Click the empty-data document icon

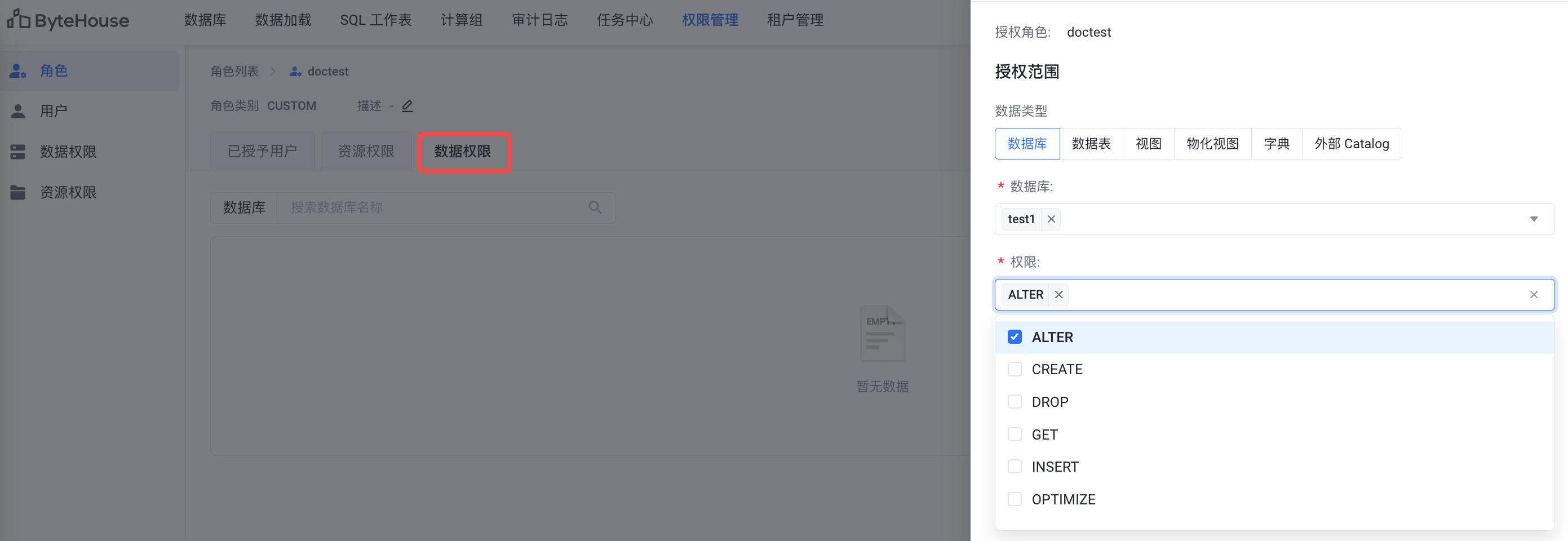pos(883,334)
